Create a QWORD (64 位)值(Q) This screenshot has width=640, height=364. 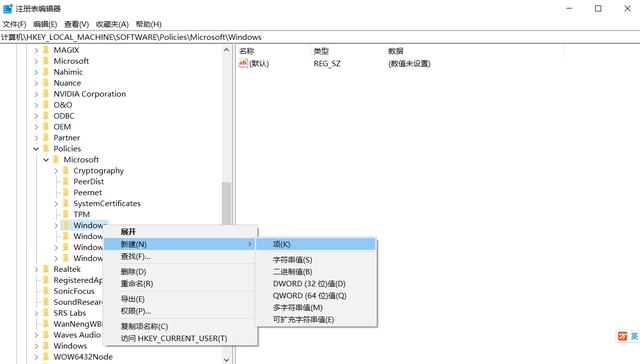(x=316, y=295)
